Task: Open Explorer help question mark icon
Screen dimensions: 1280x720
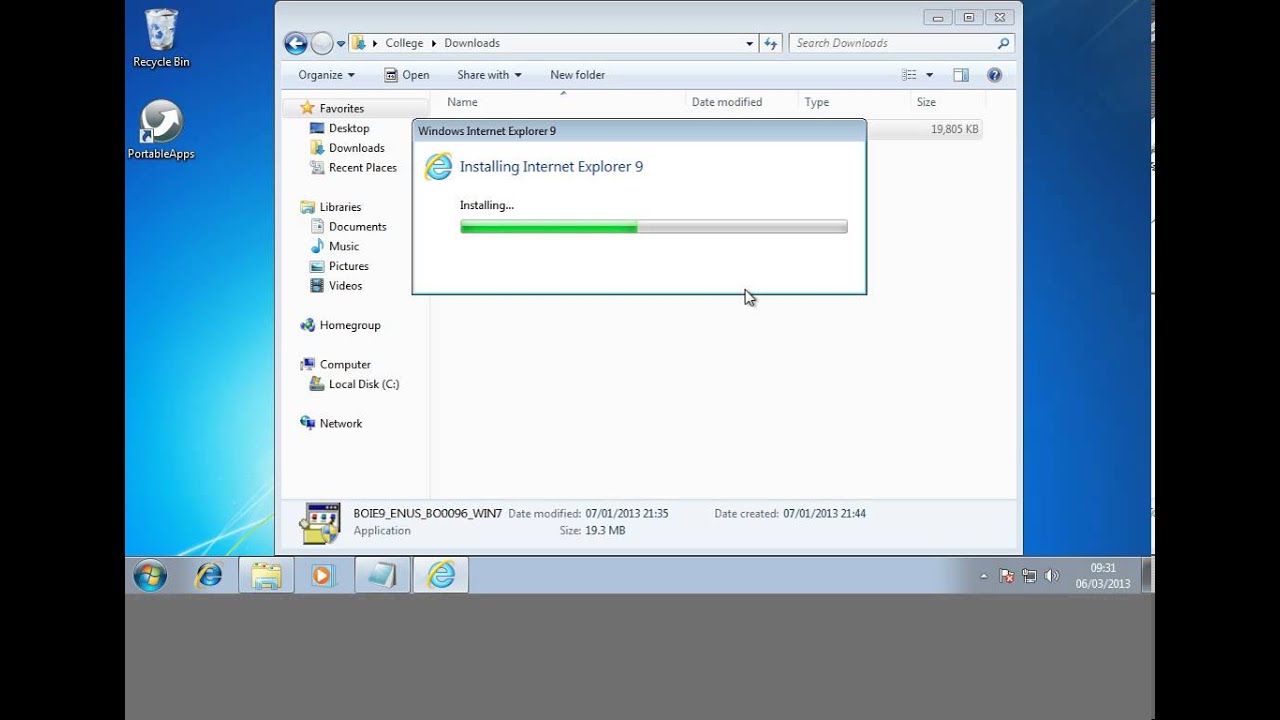Action: [x=994, y=75]
